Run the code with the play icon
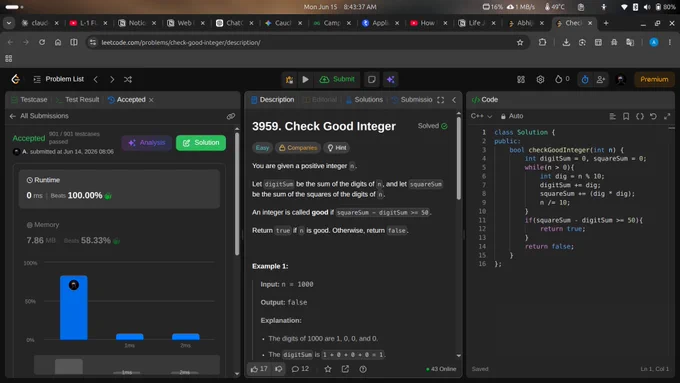This screenshot has height=383, width=680. [305, 79]
